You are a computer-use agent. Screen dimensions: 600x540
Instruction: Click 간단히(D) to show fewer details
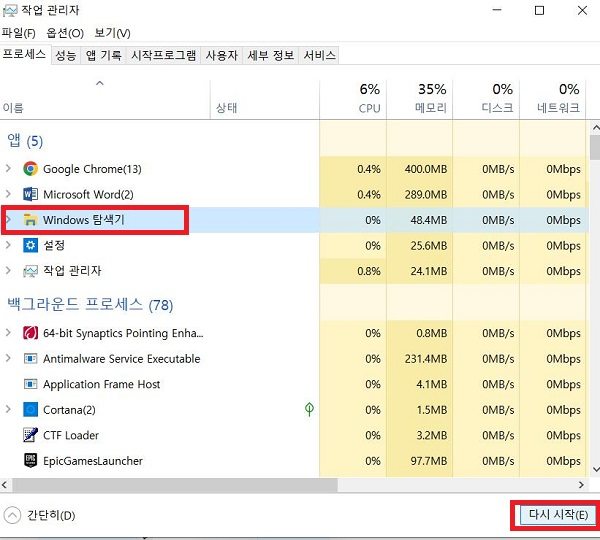51,516
